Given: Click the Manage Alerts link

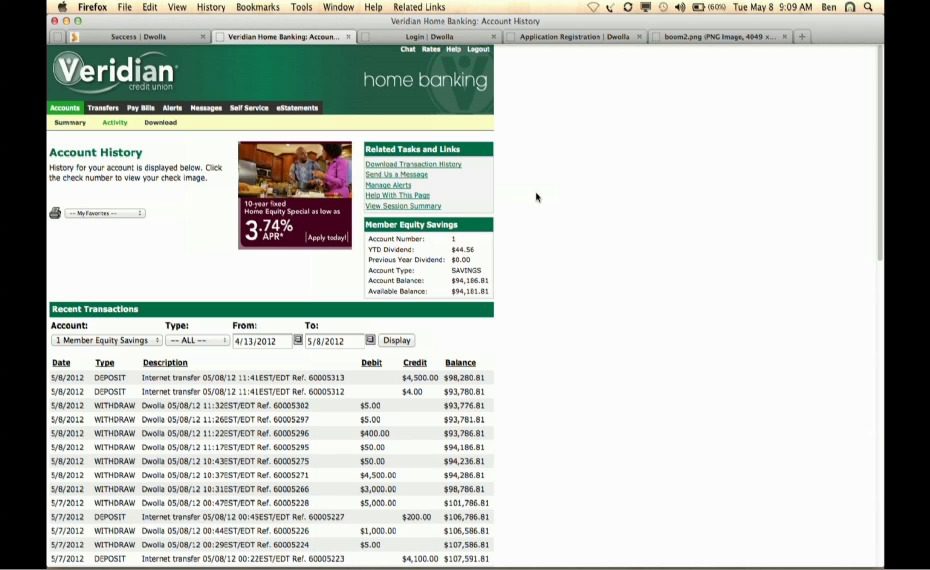Looking at the screenshot, I should [388, 185].
